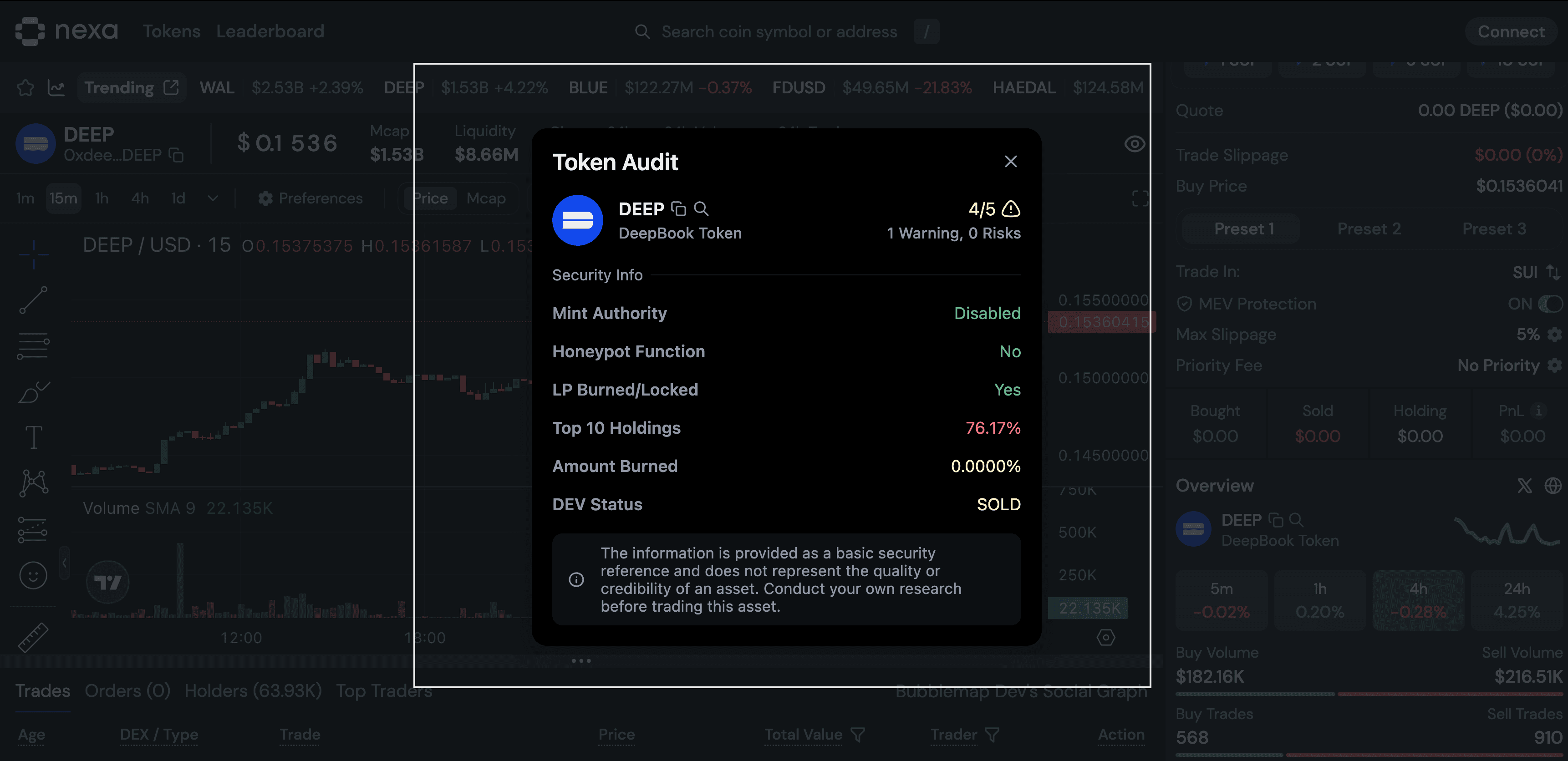Screen dimensions: 1568x761
Task: Open the Leaderboard page
Action: (270, 31)
